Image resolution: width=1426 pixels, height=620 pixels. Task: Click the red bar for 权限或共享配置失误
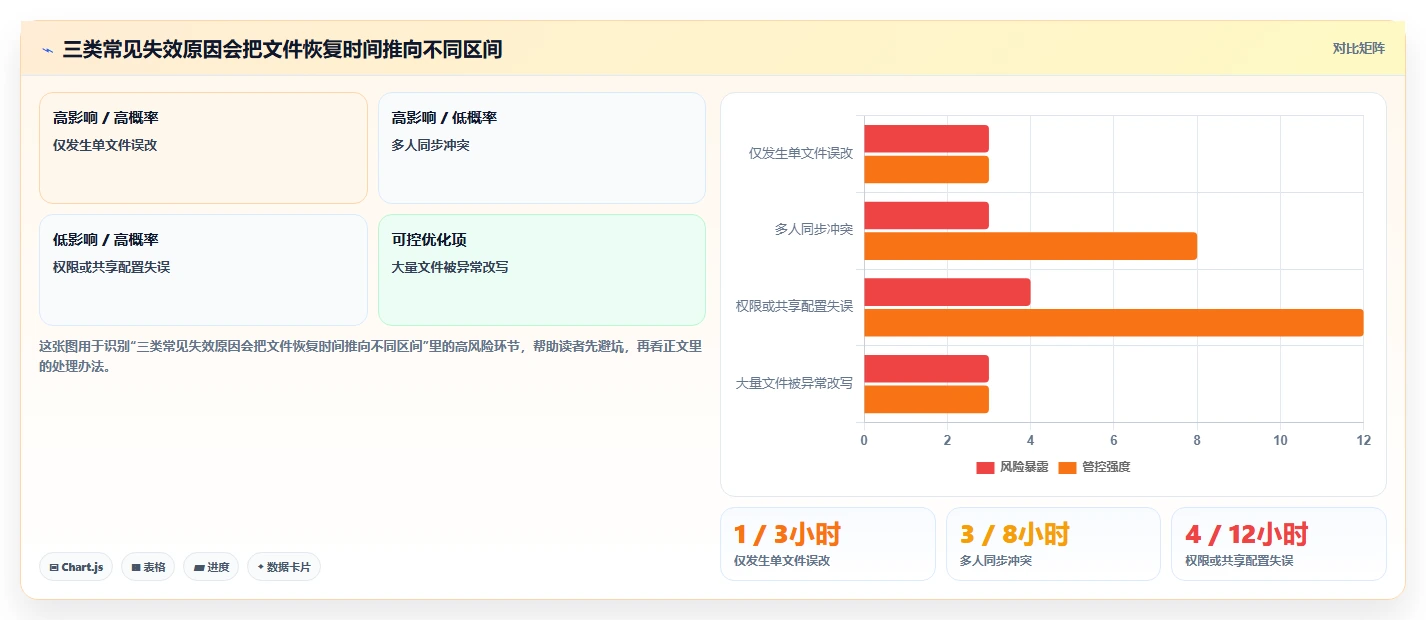pyautogui.click(x=947, y=292)
